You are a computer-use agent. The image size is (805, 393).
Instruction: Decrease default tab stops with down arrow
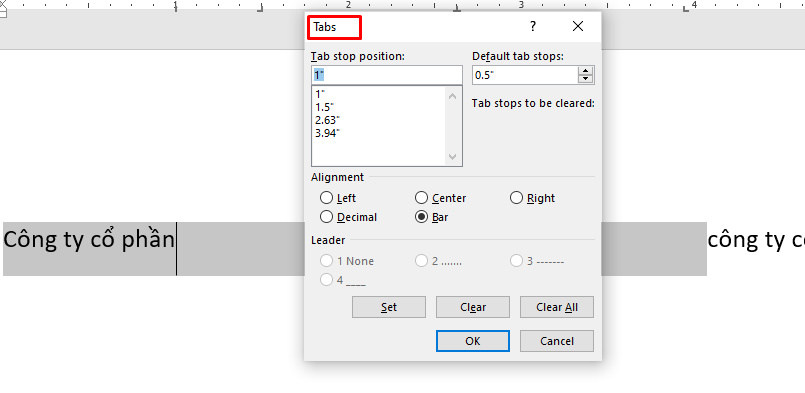click(586, 79)
